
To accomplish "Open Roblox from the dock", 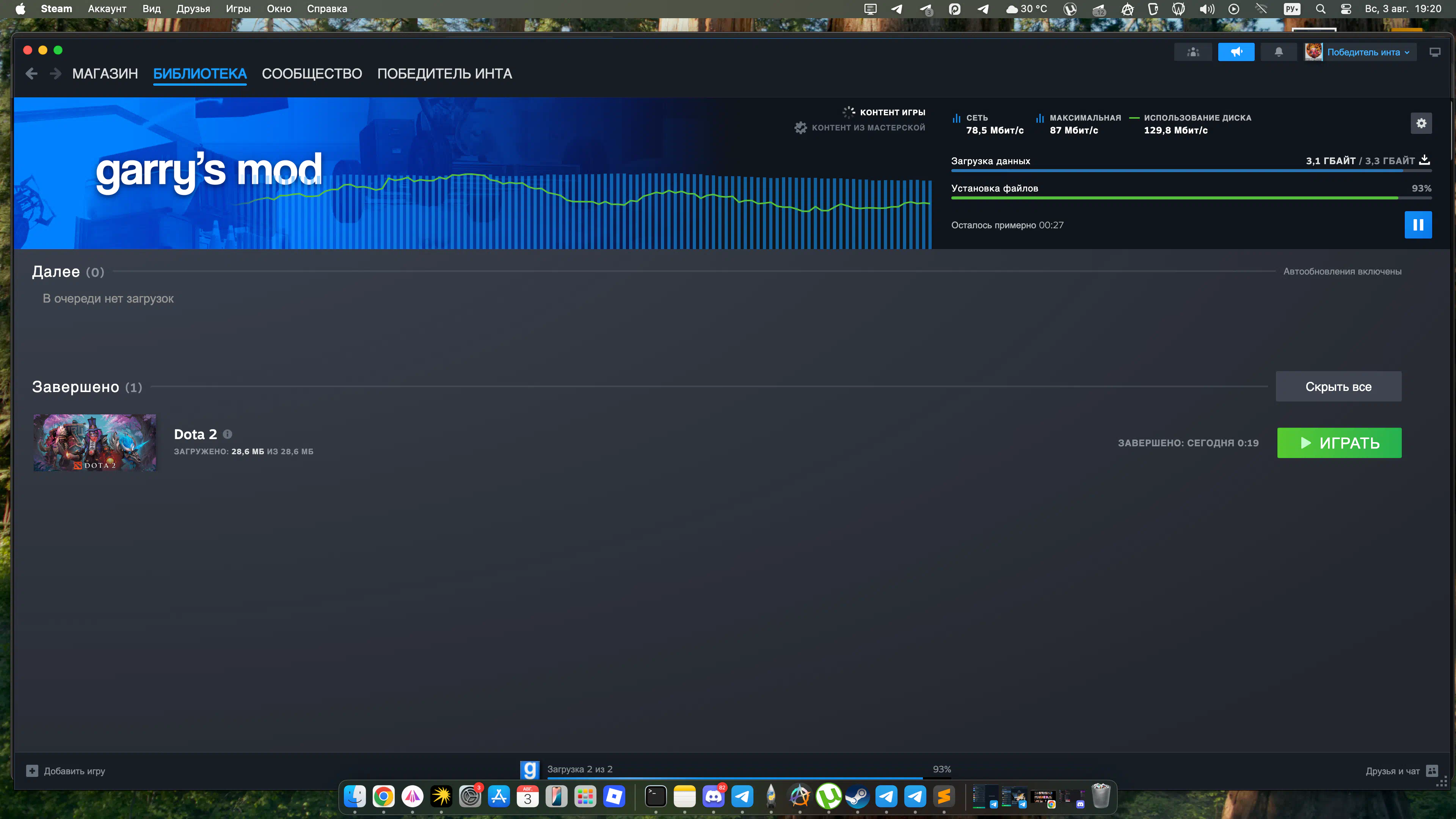I will 614,797.
